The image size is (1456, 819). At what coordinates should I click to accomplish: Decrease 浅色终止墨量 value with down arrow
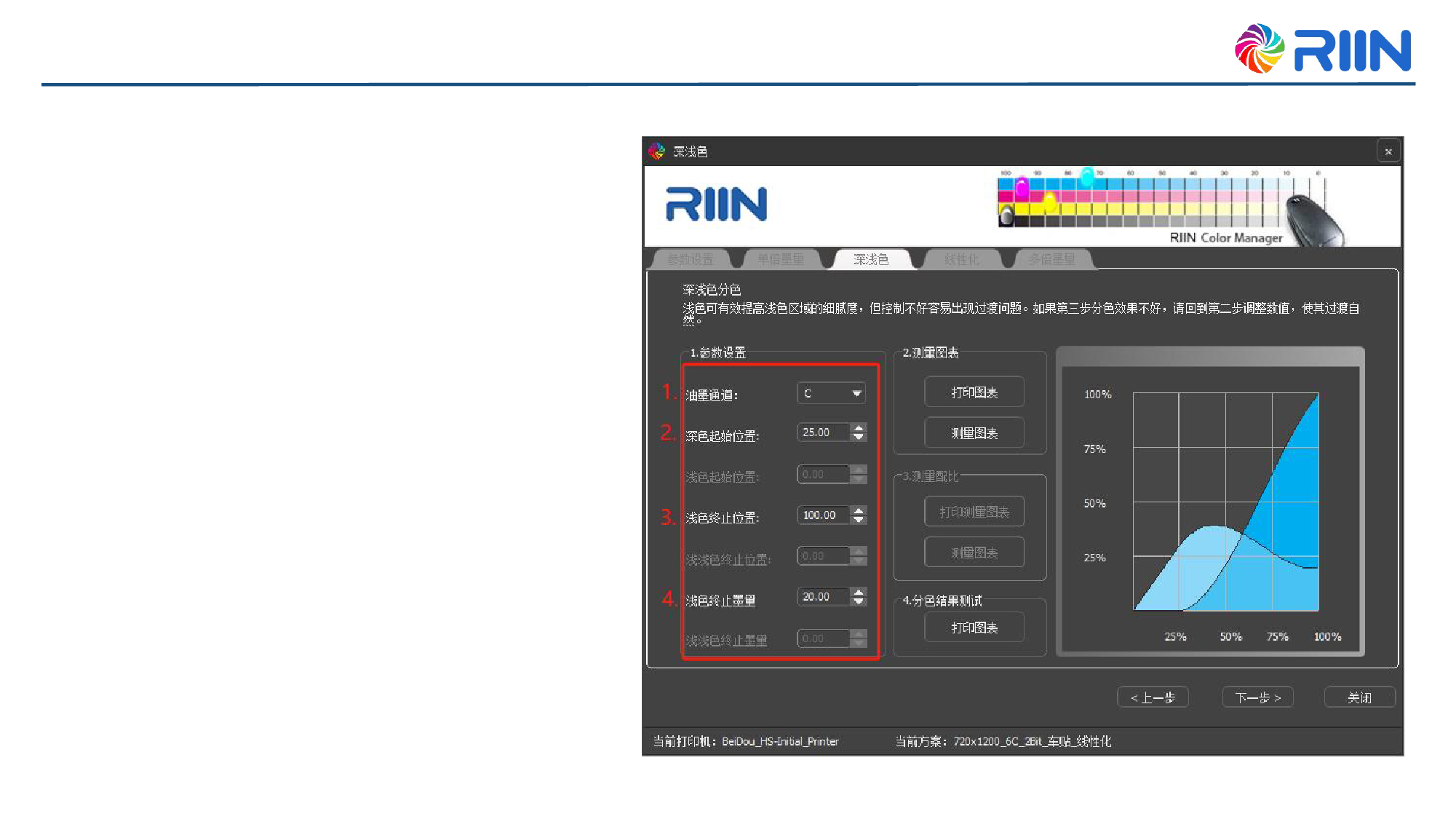[859, 601]
